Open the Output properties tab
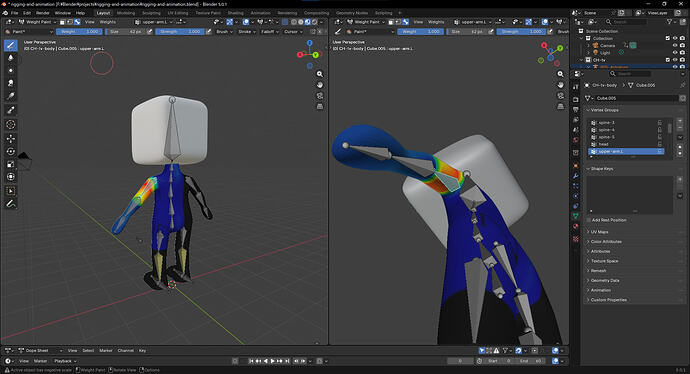The width and height of the screenshot is (690, 374). 576,110
